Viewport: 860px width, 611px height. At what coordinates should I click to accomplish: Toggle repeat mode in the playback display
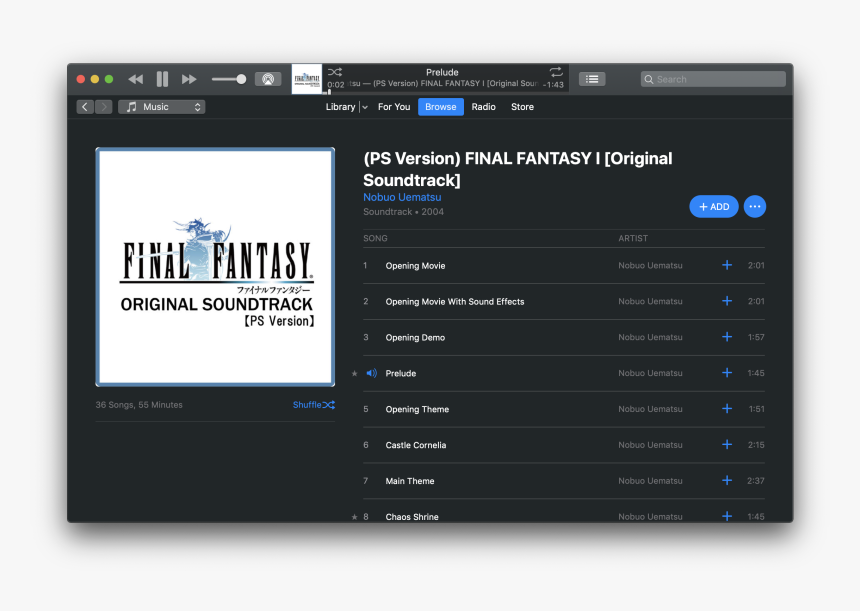click(557, 74)
